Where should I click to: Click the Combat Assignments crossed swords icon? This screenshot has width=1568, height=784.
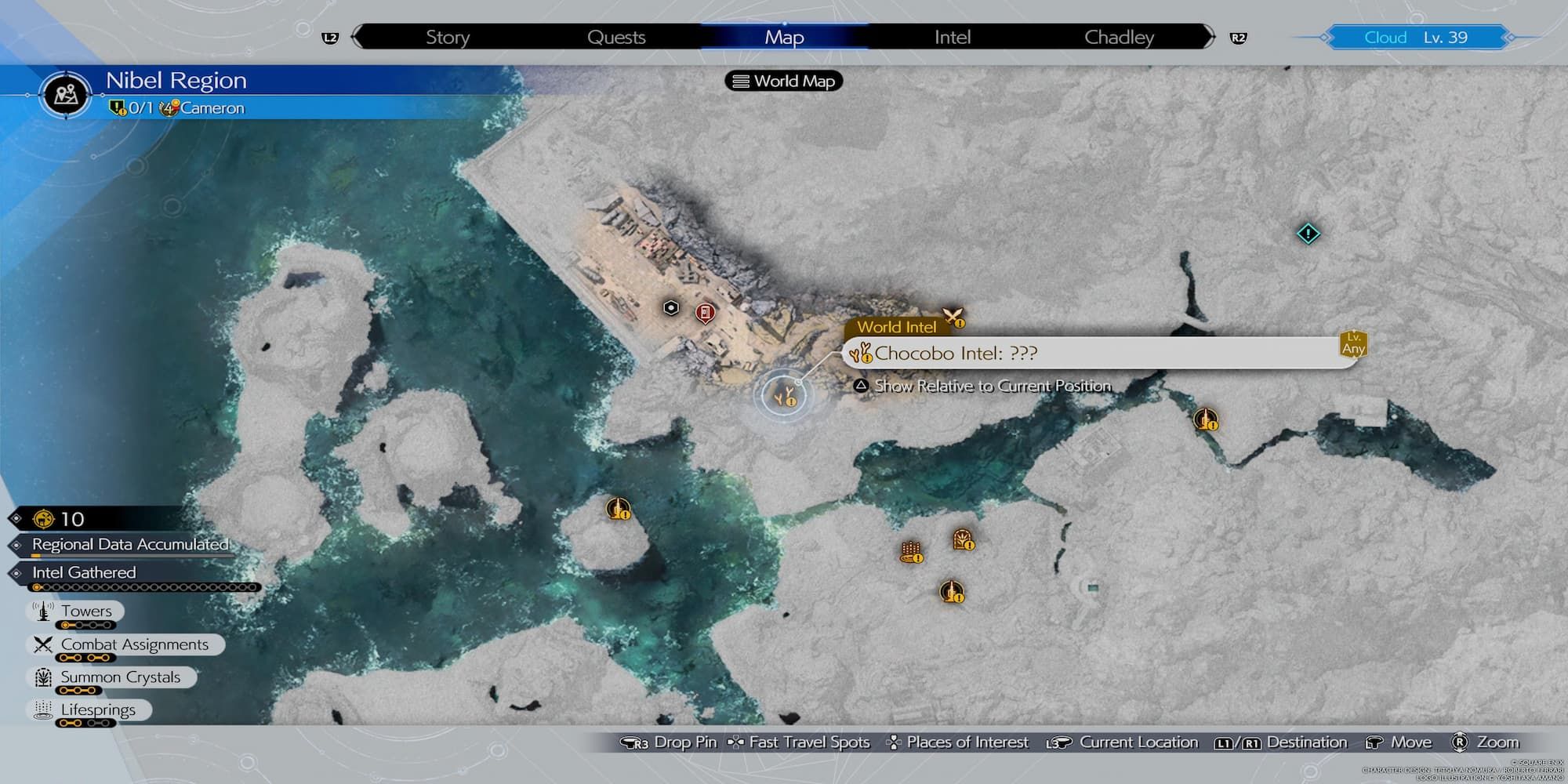[43, 644]
